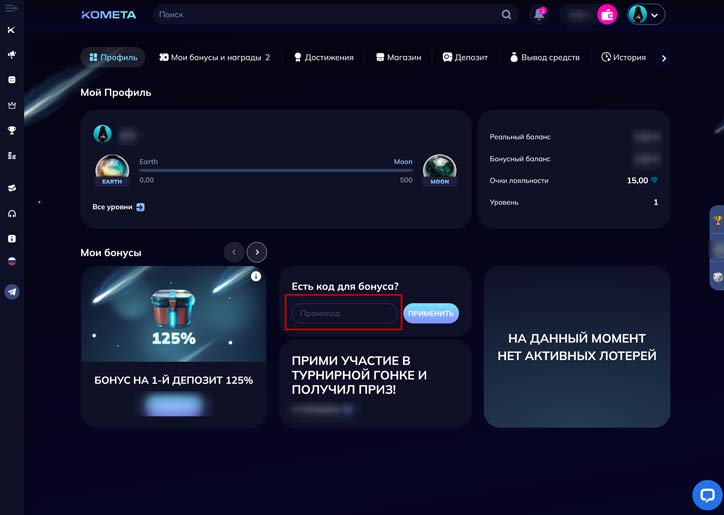Switch to the Магазин tab
Viewport: 724px width, 515px height.
[x=398, y=57]
